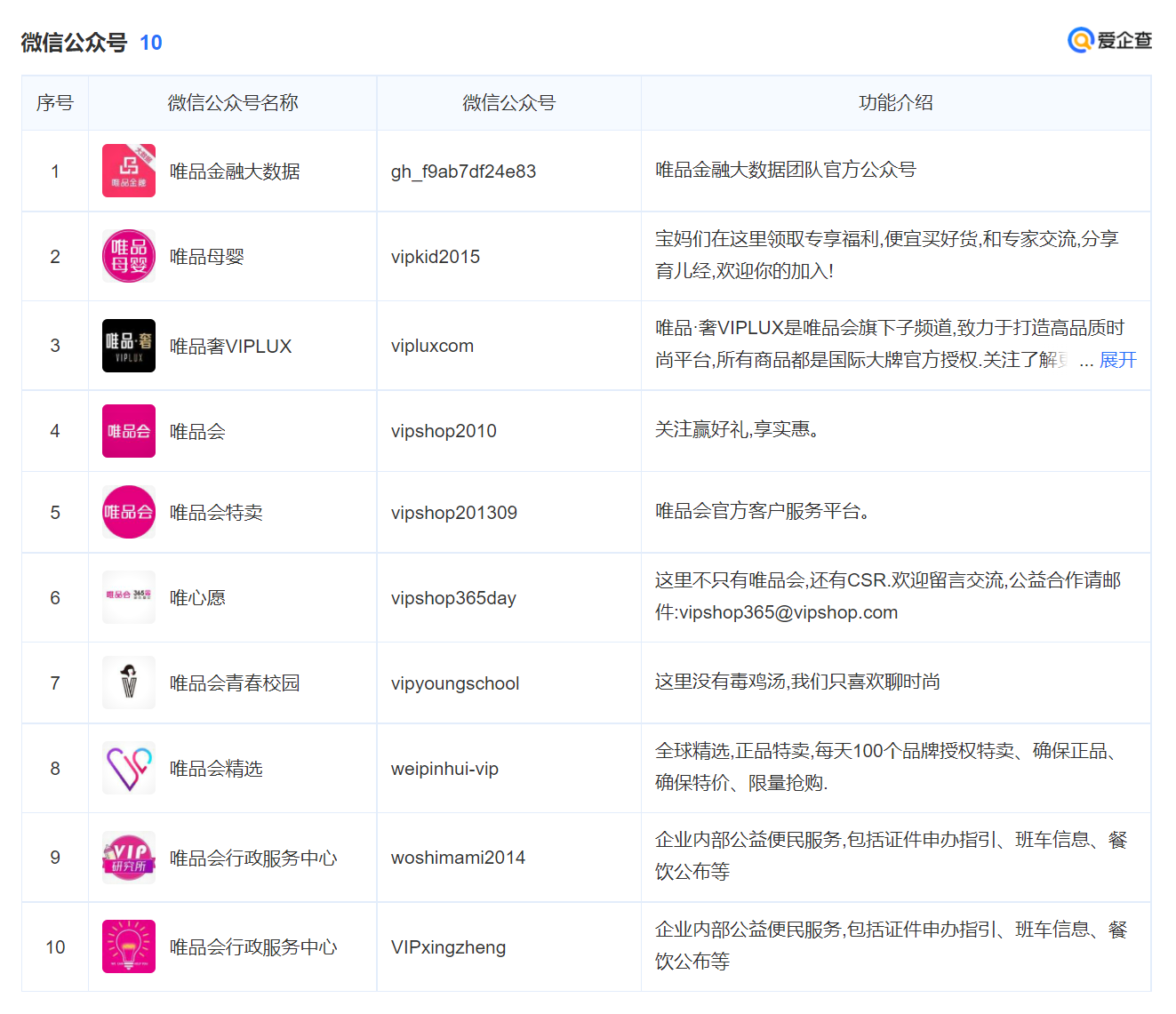Click the 全球精选,正品特卖 description

[x=889, y=767]
